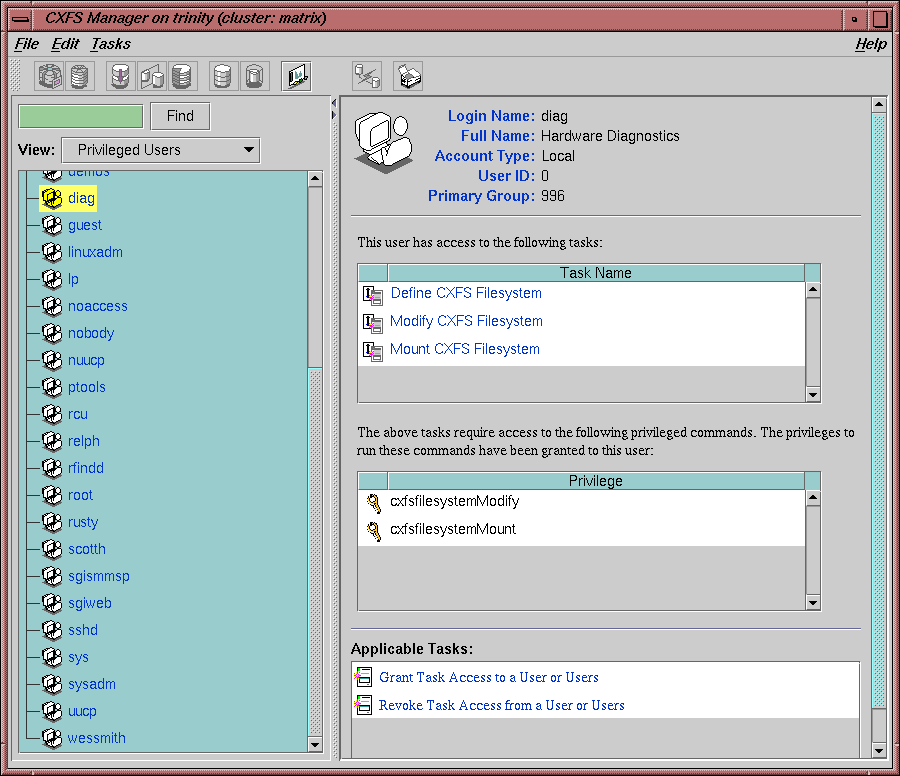Open the Privileged Users view dropdown
This screenshot has height=776, width=900.
[161, 150]
